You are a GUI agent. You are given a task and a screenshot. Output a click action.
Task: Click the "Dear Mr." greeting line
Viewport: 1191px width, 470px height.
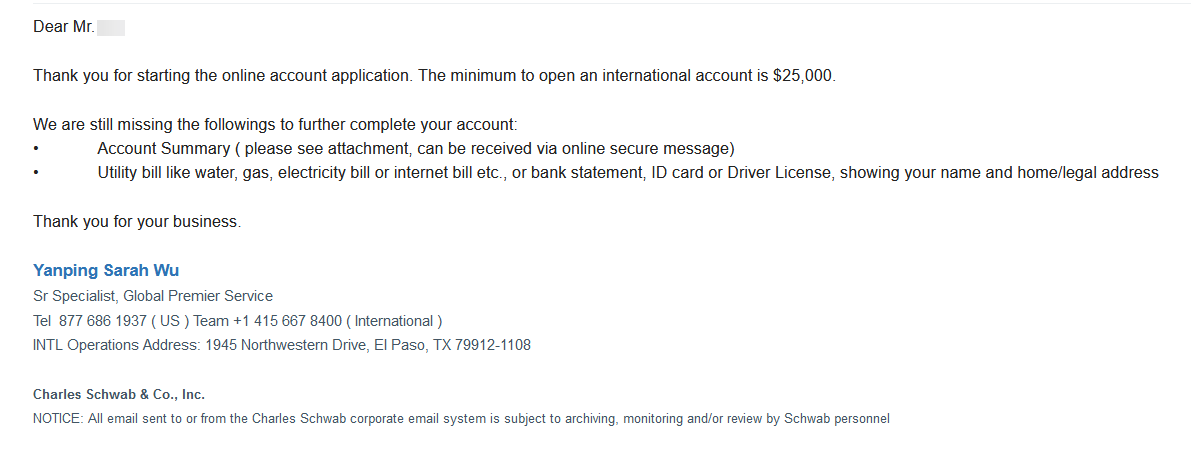[x=79, y=27]
